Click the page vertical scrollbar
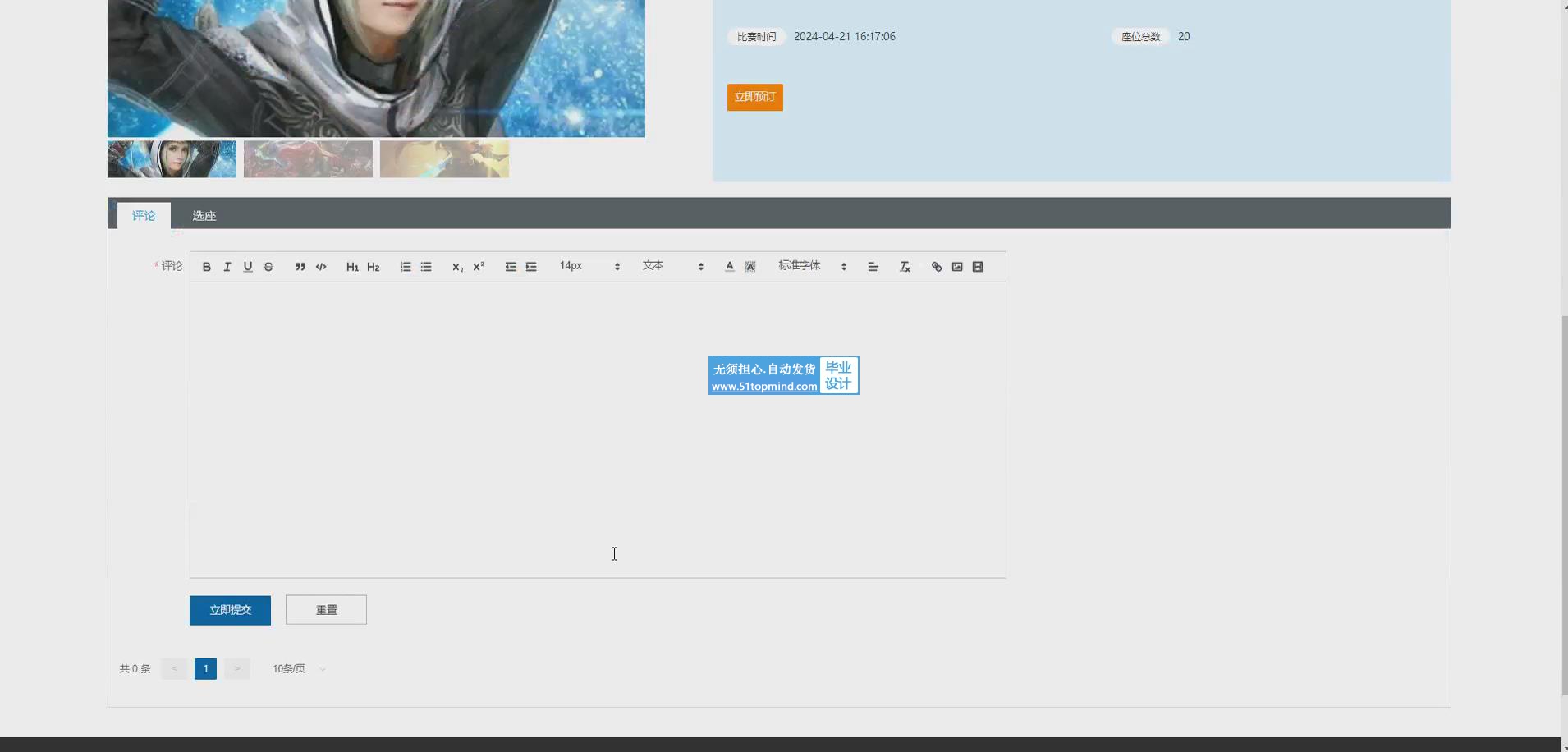 pos(1564,505)
